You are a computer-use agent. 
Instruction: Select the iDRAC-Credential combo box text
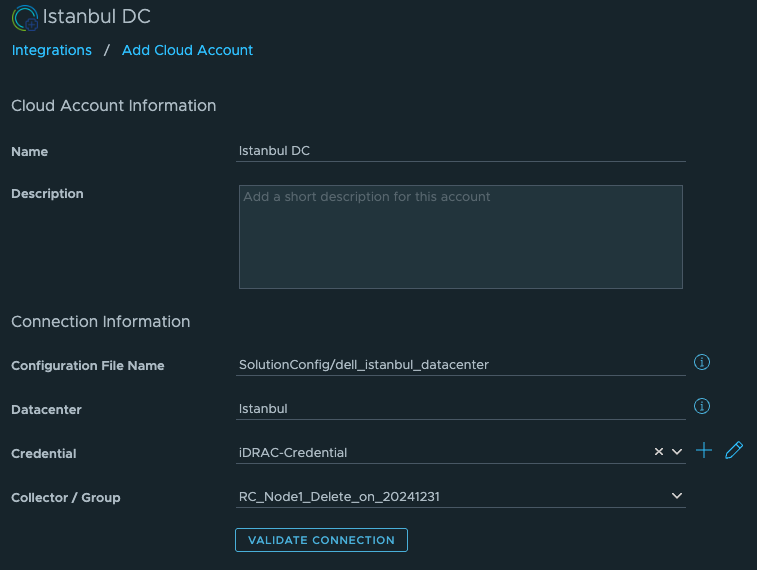pos(293,453)
